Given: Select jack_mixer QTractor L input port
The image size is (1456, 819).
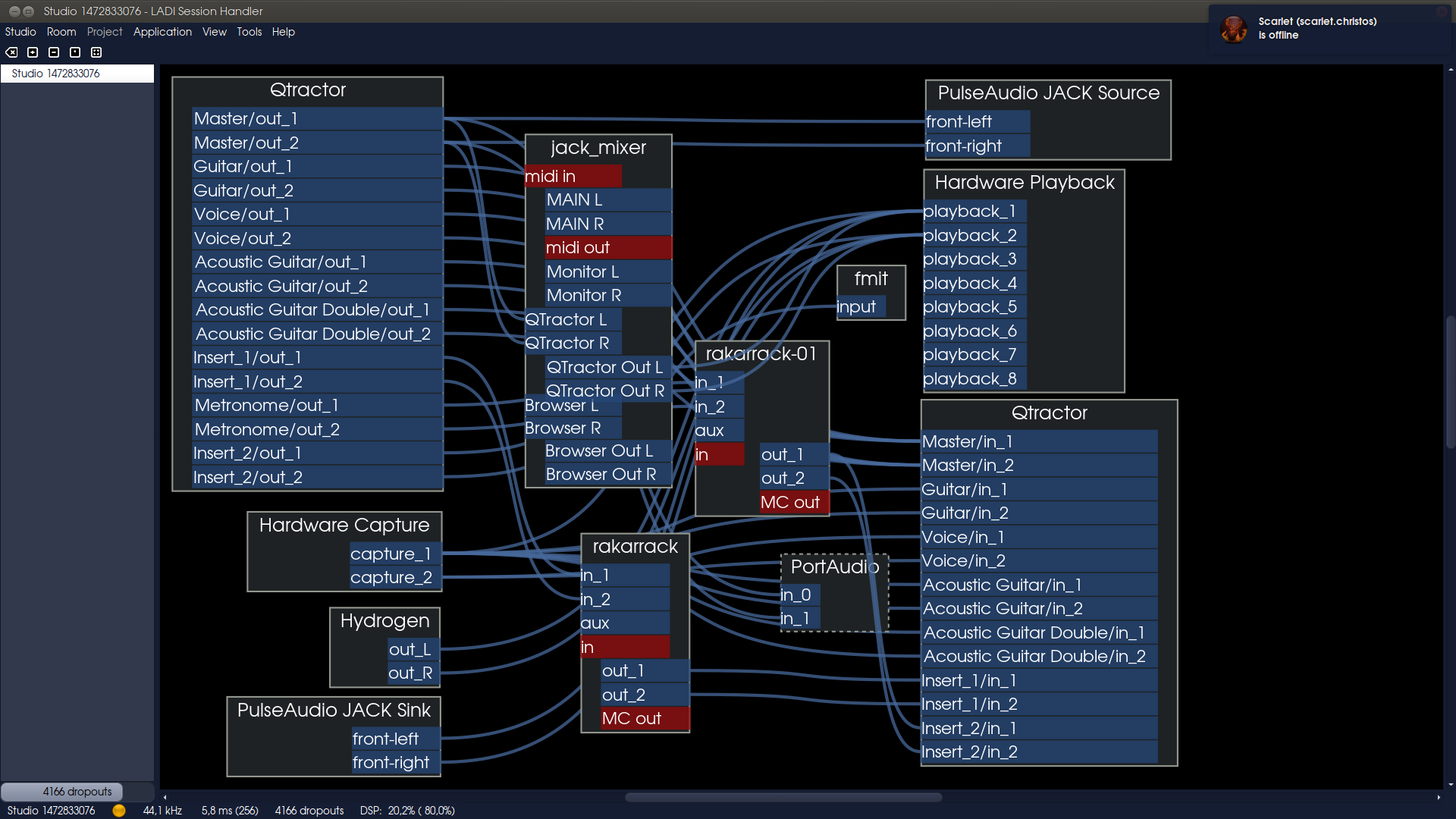Looking at the screenshot, I should [573, 319].
